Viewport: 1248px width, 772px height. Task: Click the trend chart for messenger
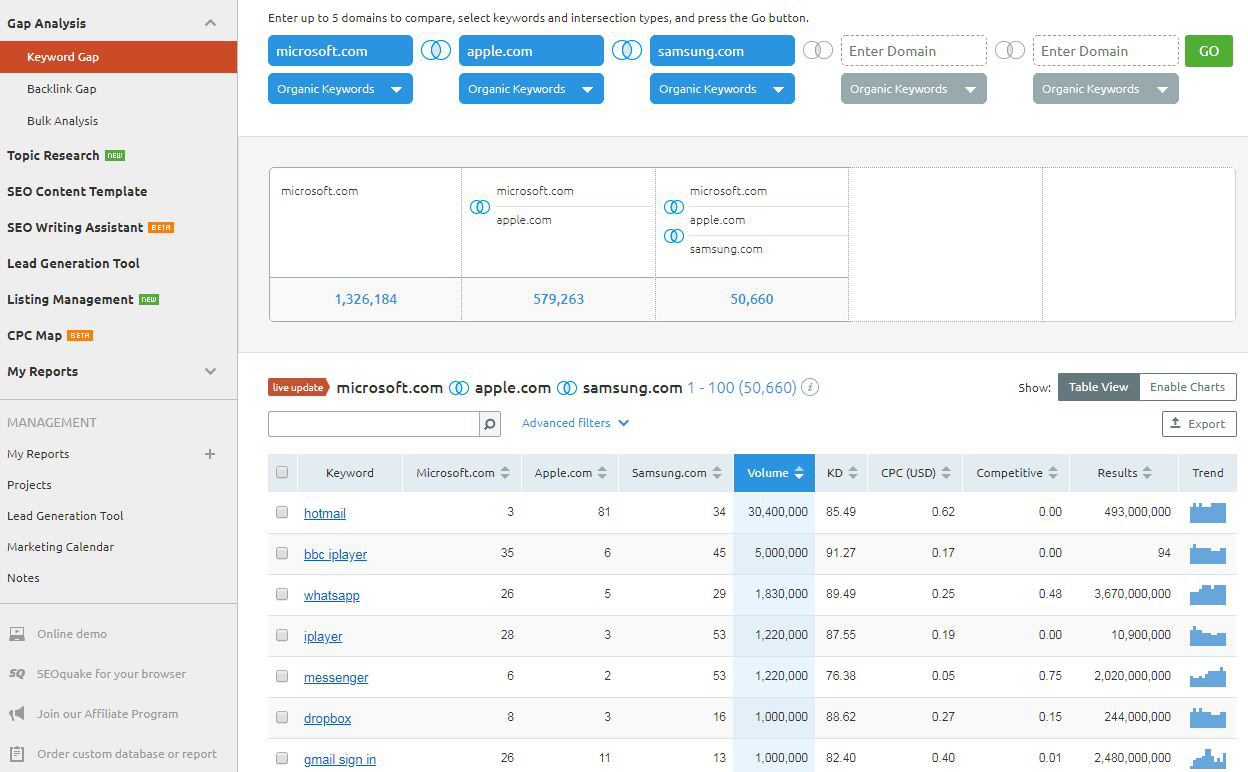coord(1207,676)
